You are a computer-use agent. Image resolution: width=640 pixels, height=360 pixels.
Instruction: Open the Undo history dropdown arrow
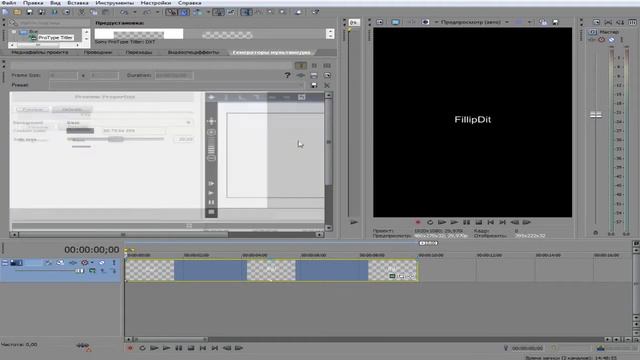click(x=135, y=12)
